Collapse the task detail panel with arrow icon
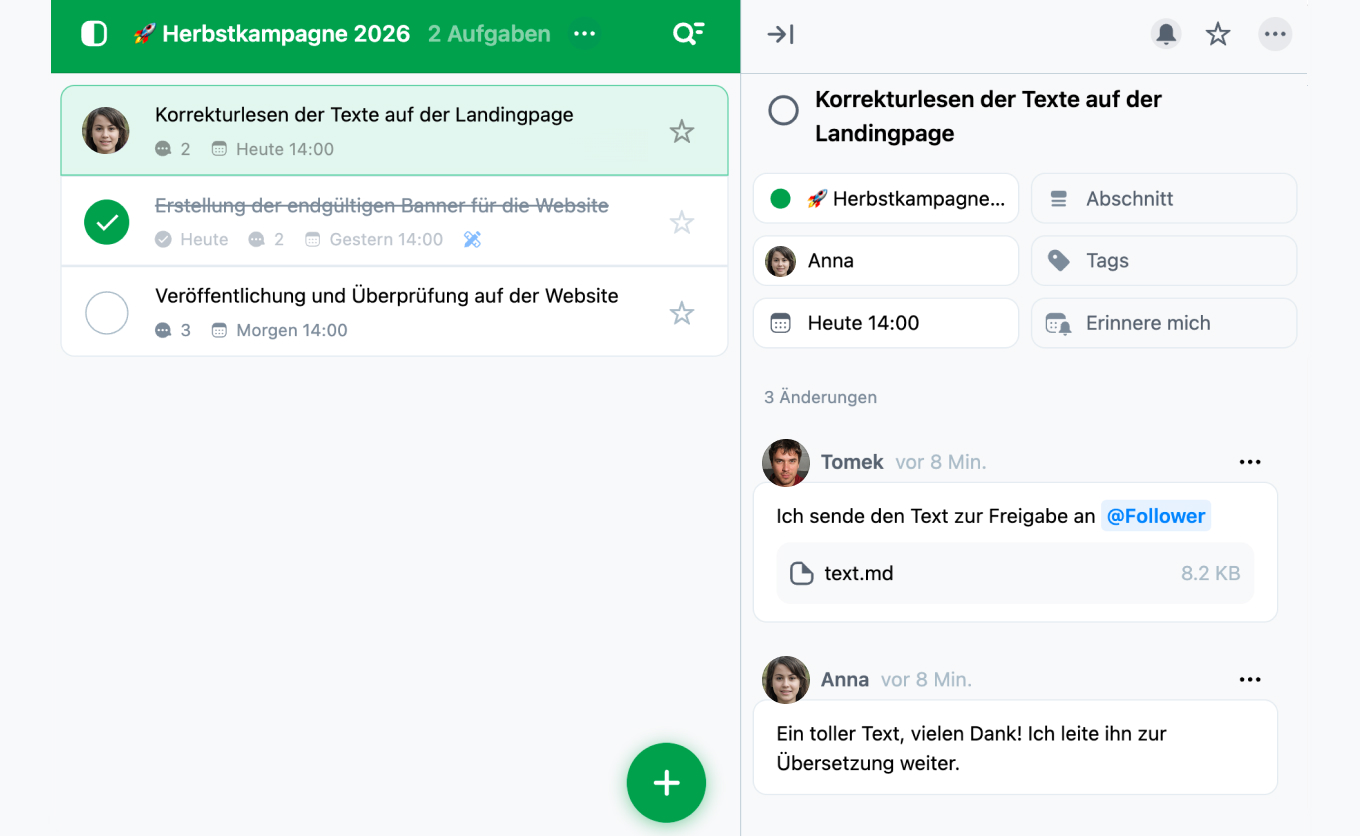 (780, 35)
